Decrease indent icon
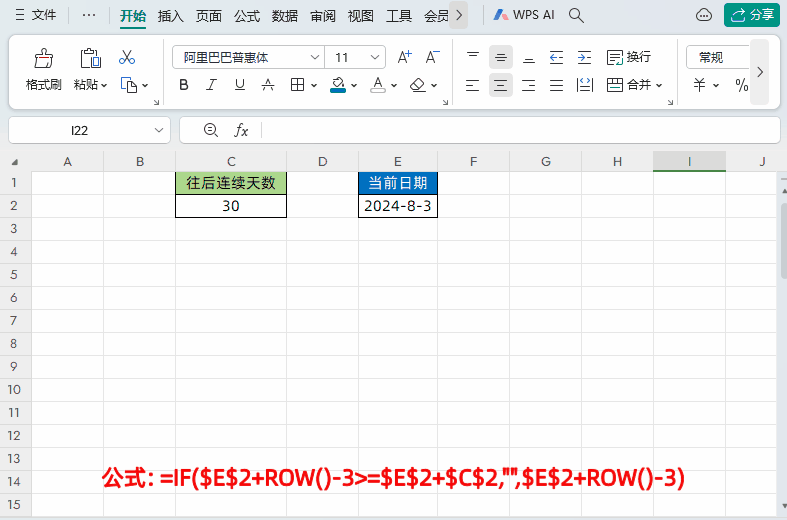This screenshot has height=520, width=787. [x=557, y=57]
